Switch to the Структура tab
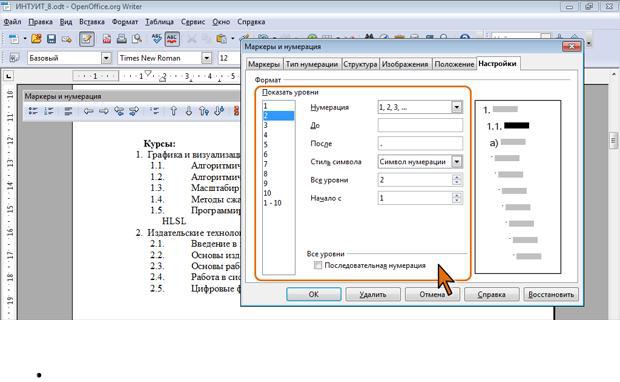Viewport: 620px width, 382px height. pyautogui.click(x=360, y=64)
